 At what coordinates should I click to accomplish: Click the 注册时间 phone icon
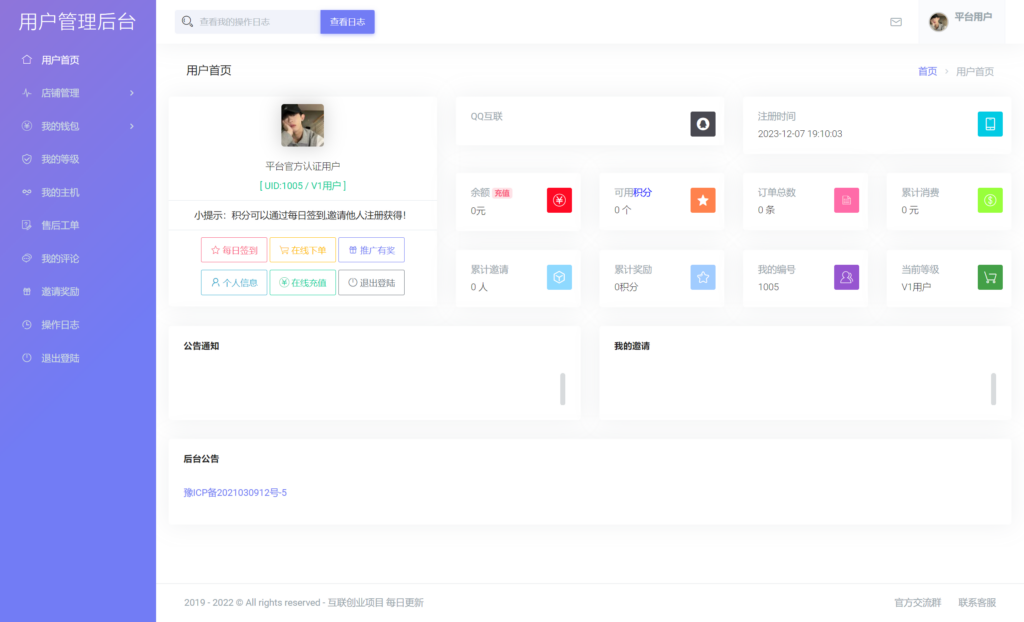coord(990,124)
